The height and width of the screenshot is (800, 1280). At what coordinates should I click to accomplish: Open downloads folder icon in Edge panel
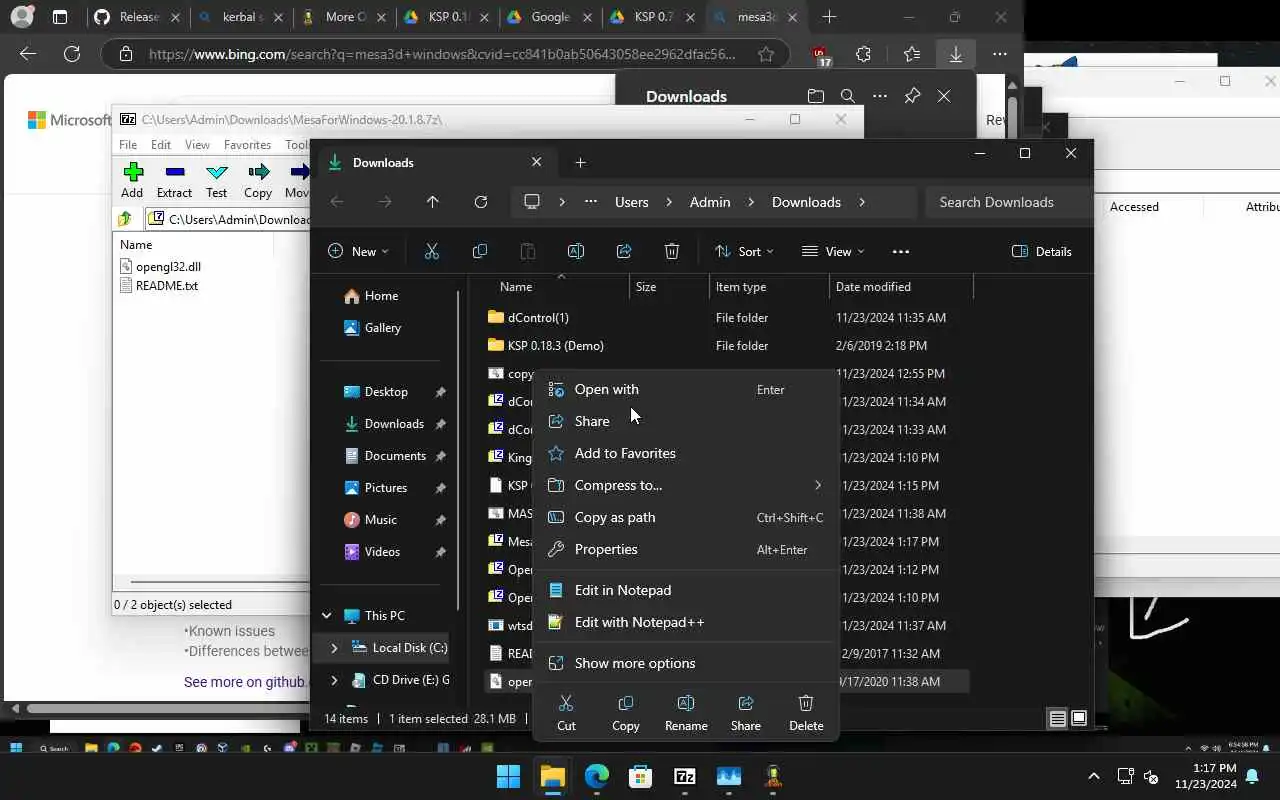click(x=816, y=96)
